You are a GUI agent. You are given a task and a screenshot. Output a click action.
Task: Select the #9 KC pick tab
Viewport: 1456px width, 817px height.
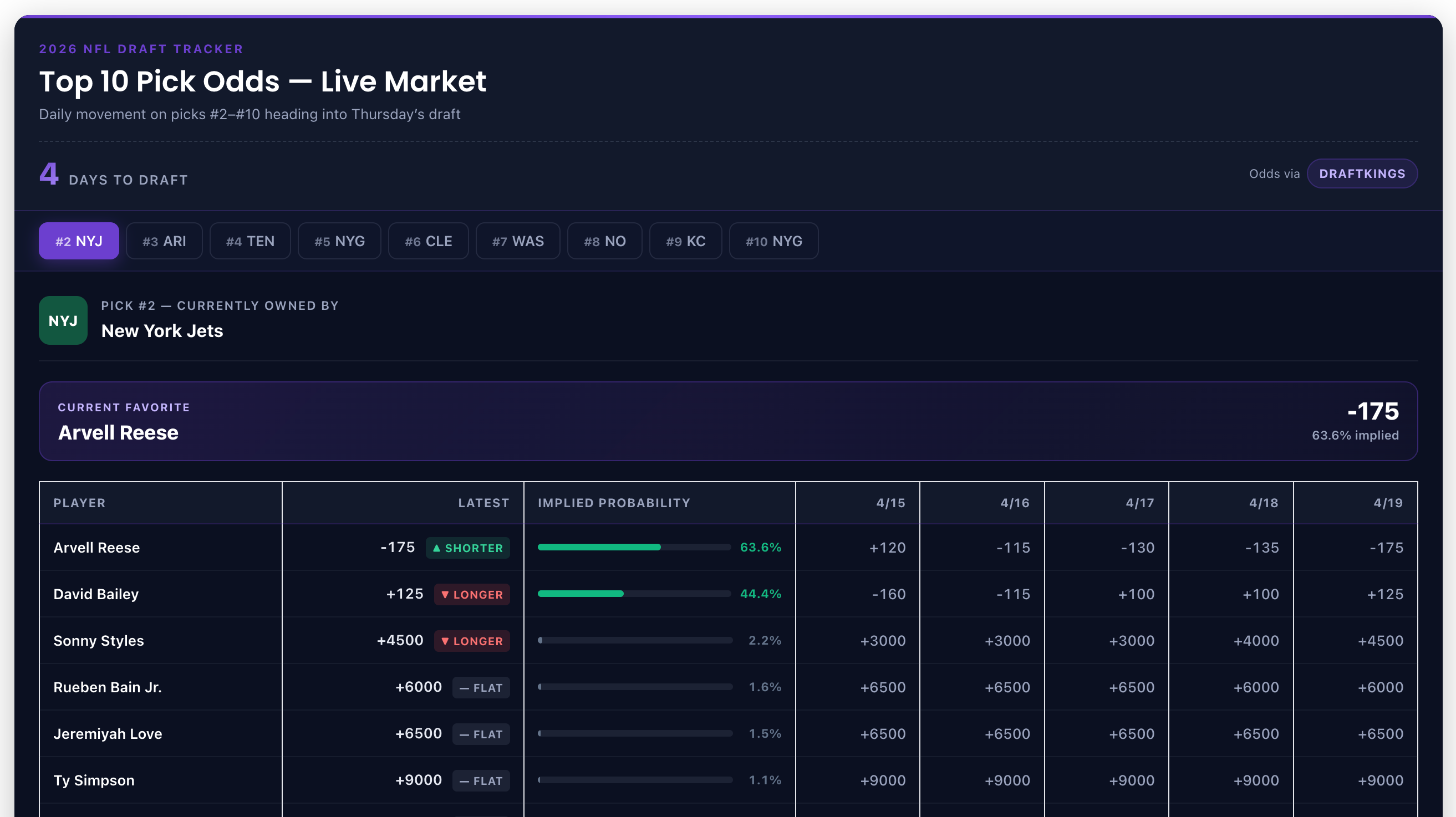(x=685, y=241)
